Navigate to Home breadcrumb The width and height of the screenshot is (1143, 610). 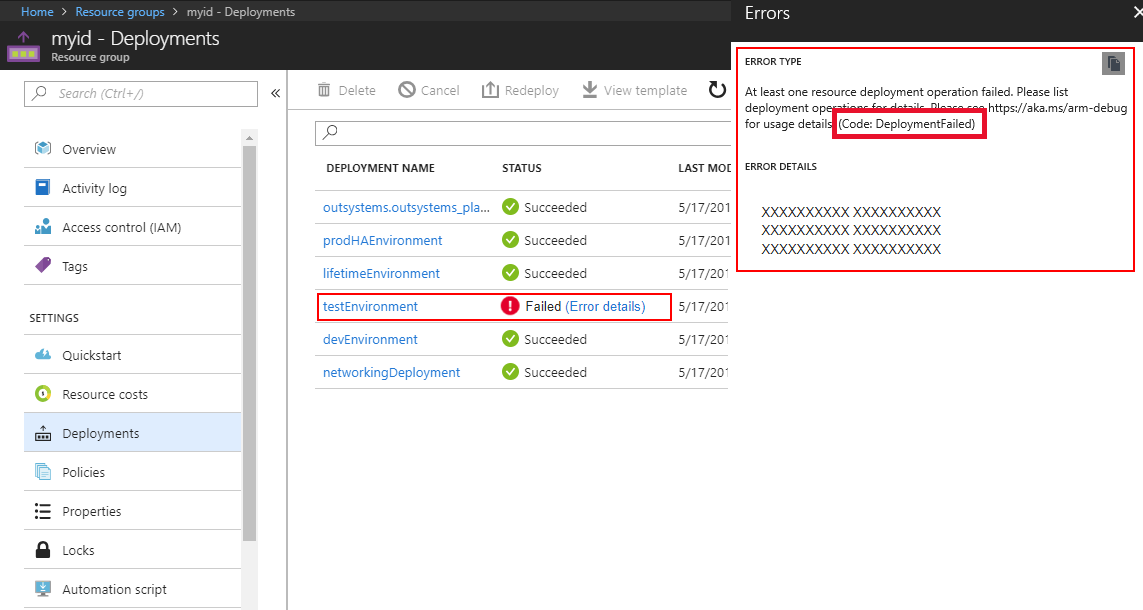[36, 11]
